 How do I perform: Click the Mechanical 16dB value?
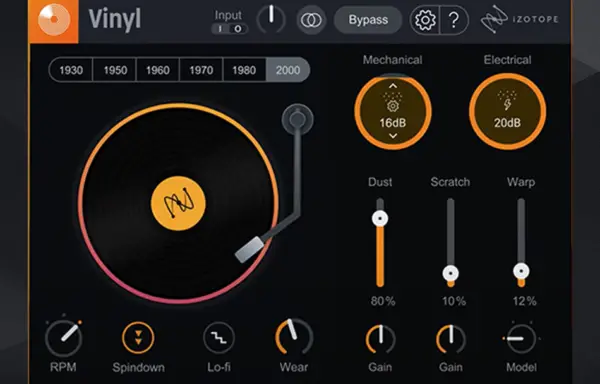point(393,123)
